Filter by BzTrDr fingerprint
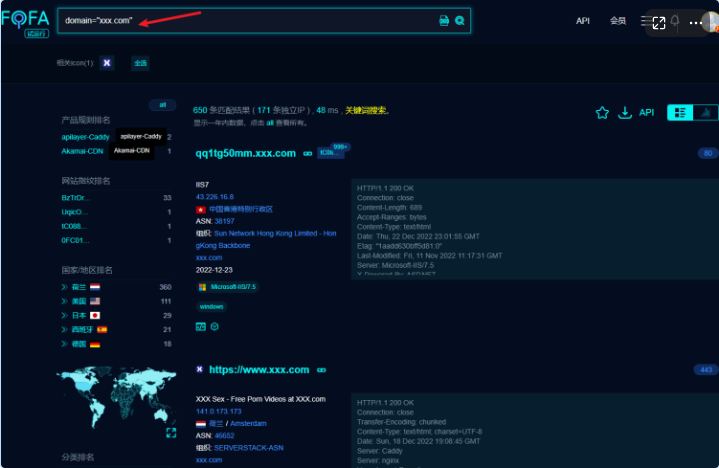The height and width of the screenshot is (468, 719). (x=76, y=198)
